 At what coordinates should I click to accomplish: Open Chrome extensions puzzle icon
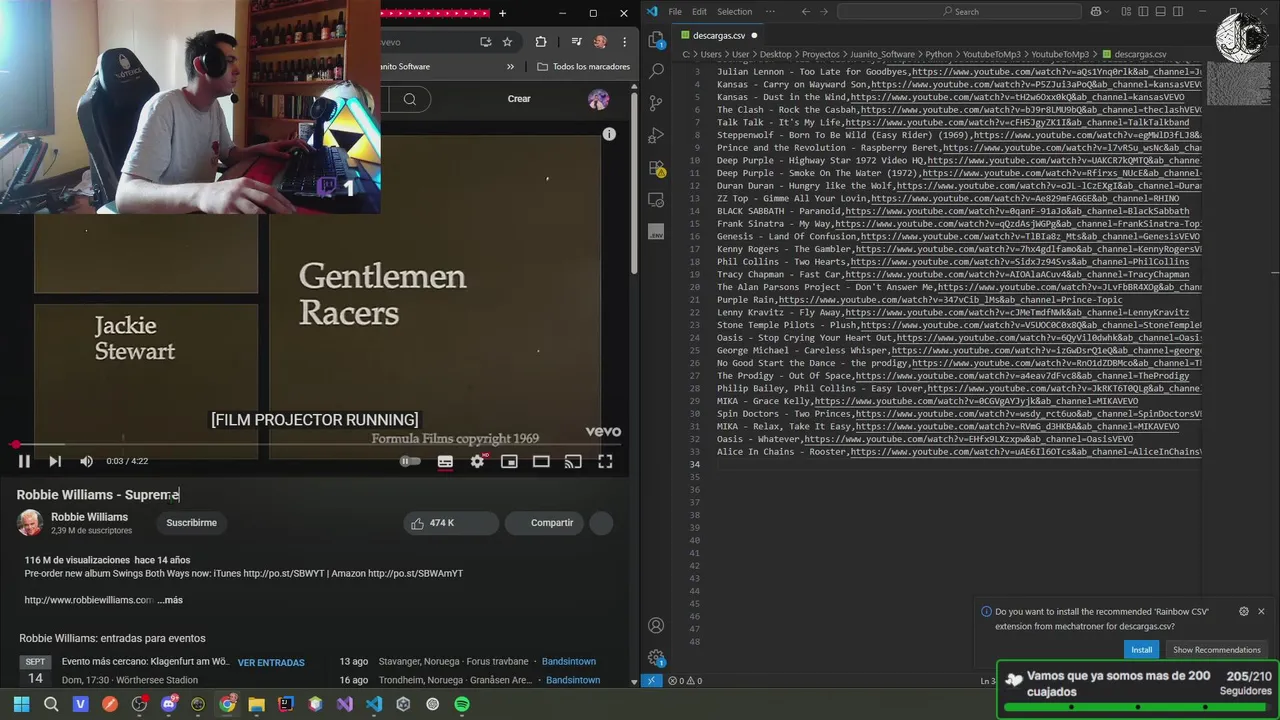(x=541, y=42)
